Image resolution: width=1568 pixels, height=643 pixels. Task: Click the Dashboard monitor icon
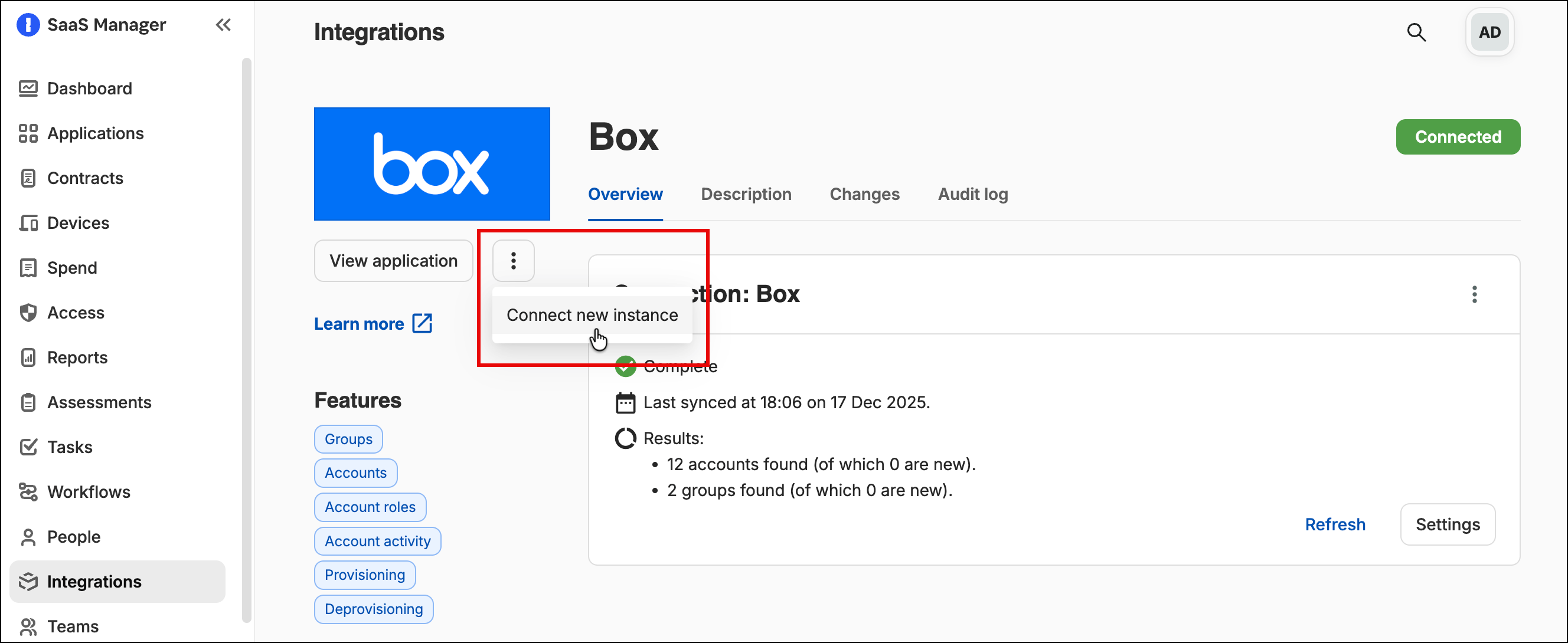click(x=28, y=89)
